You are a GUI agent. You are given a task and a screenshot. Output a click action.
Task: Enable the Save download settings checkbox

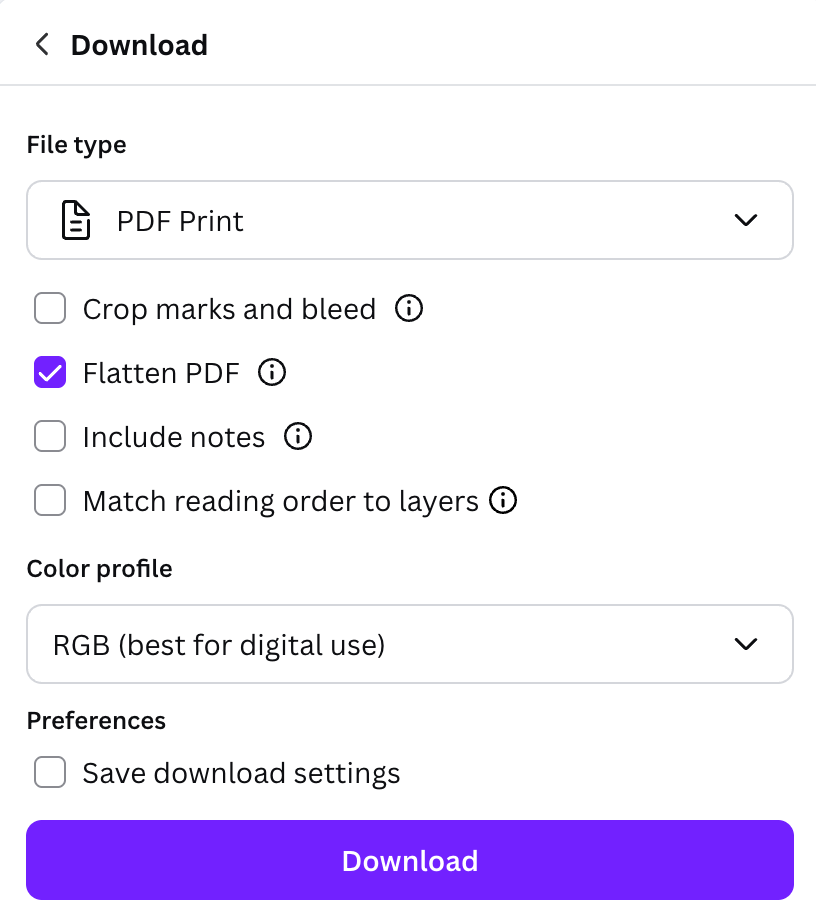coord(50,773)
